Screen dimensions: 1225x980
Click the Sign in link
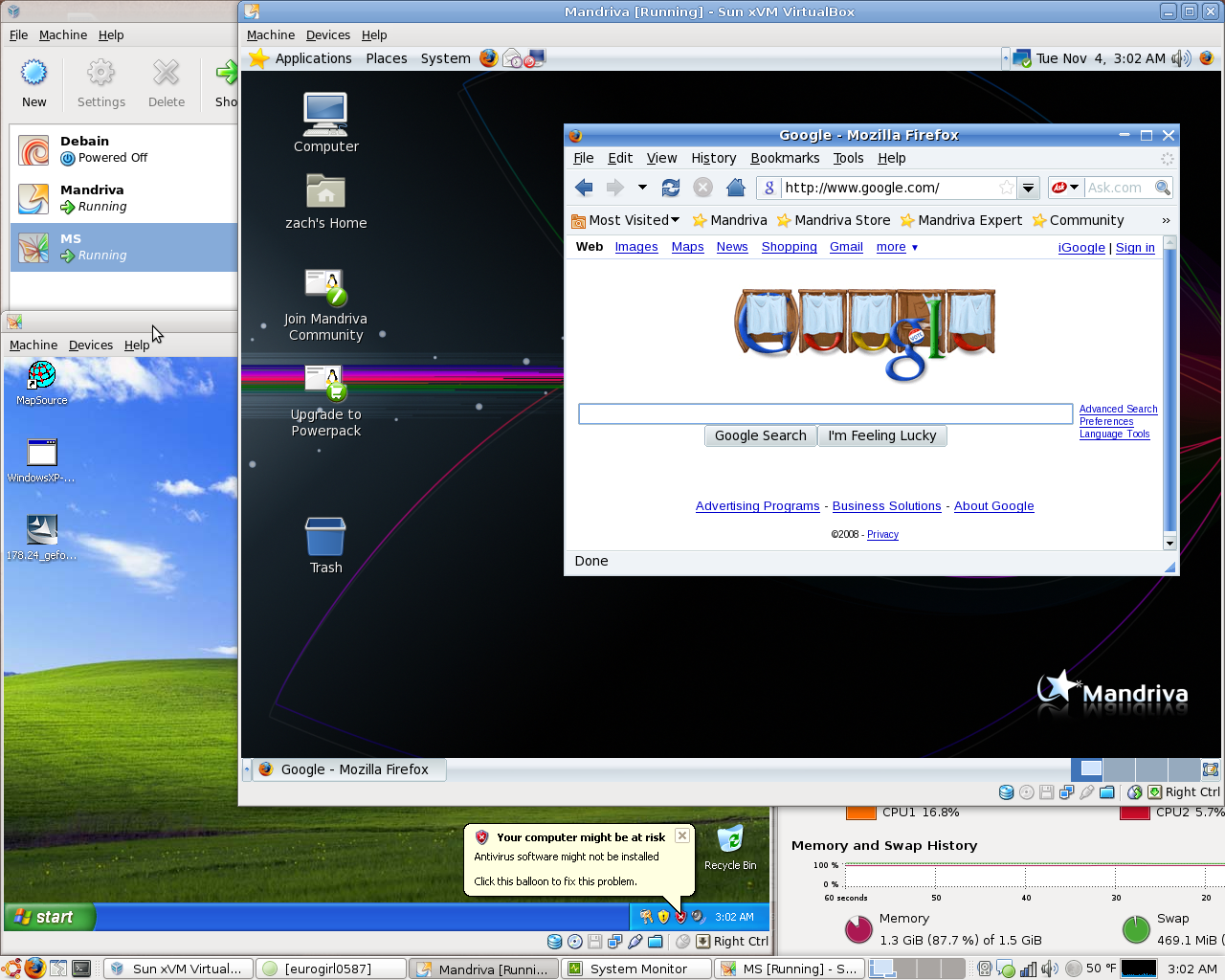pyautogui.click(x=1135, y=247)
